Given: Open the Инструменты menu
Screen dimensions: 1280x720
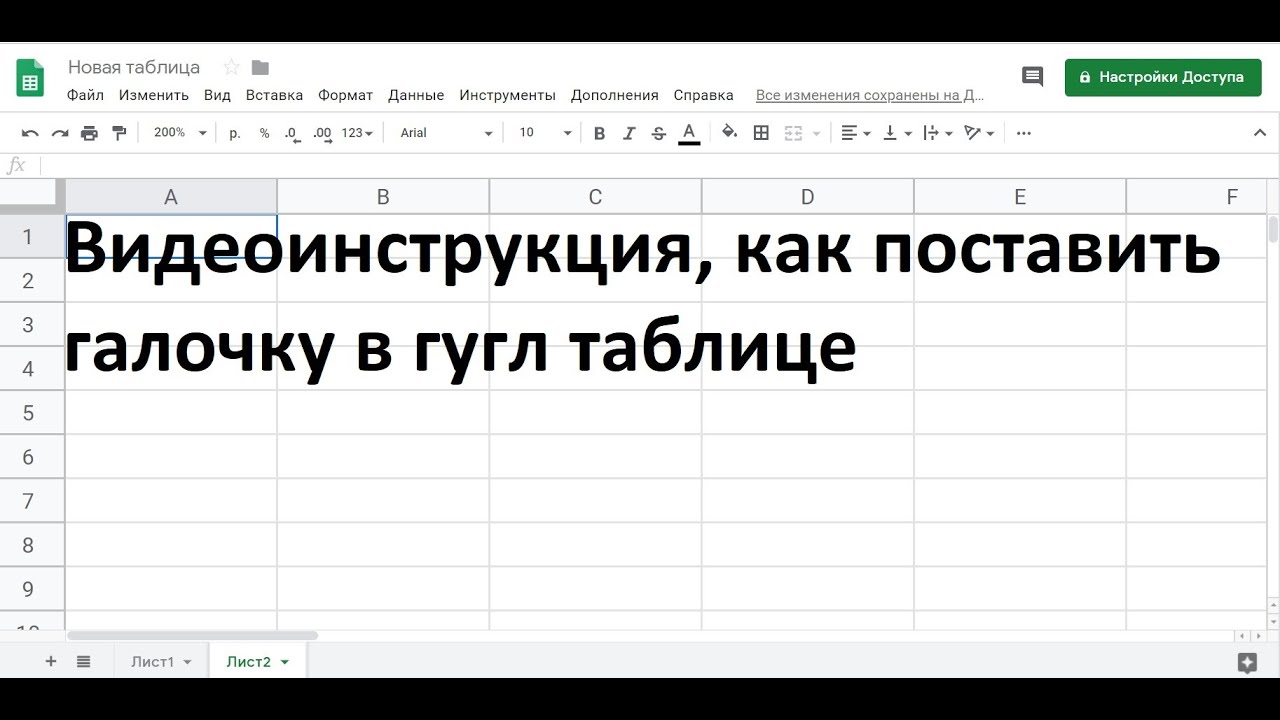Looking at the screenshot, I should (507, 95).
